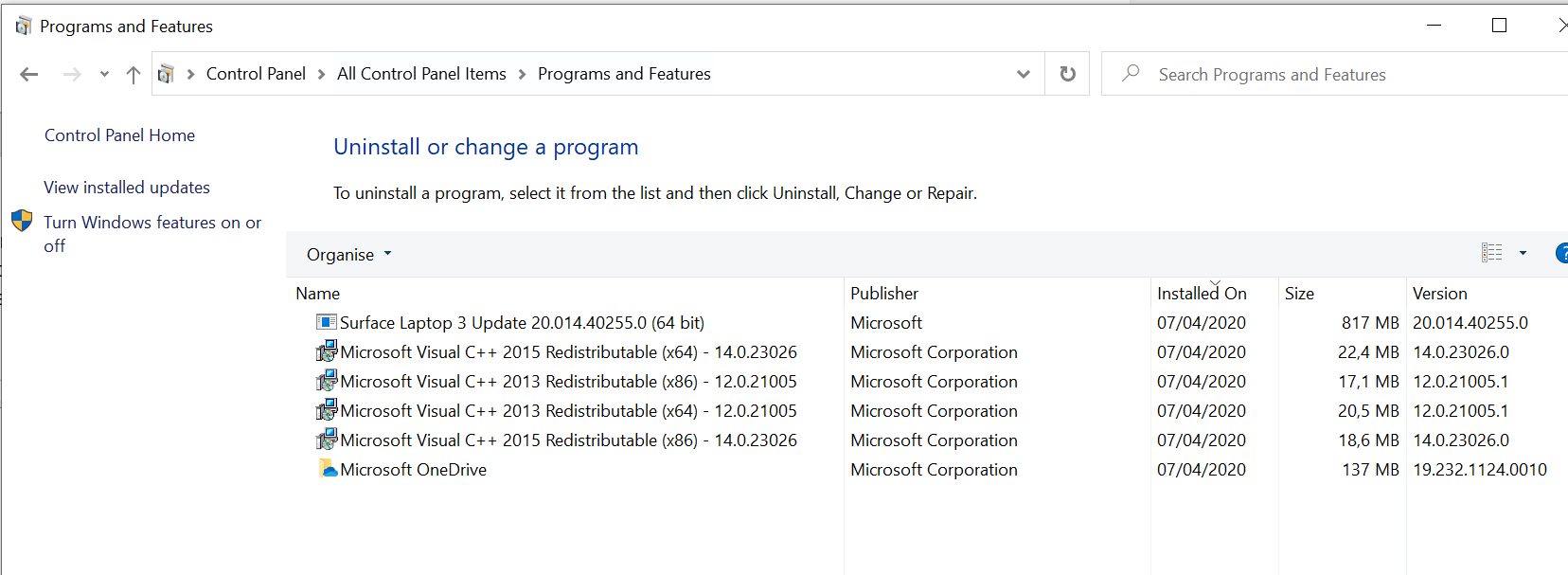This screenshot has width=1568, height=575.
Task: Click the 20,5 MB size cell
Action: tap(1368, 411)
